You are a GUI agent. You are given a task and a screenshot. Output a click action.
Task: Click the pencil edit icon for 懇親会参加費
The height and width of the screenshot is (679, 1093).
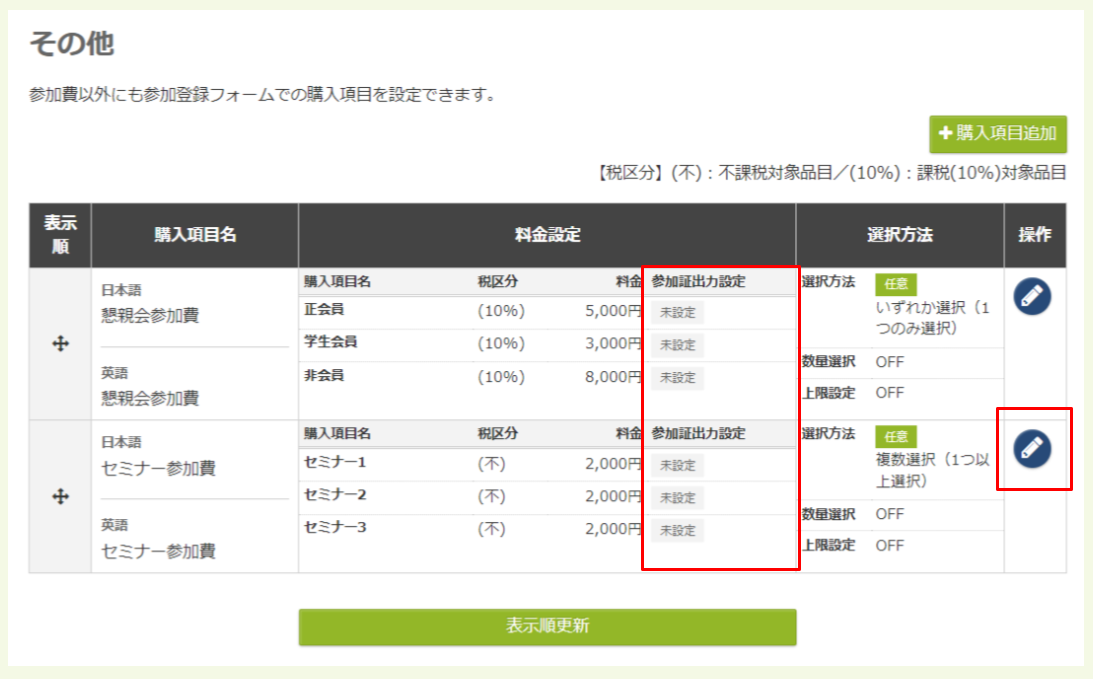(1030, 297)
